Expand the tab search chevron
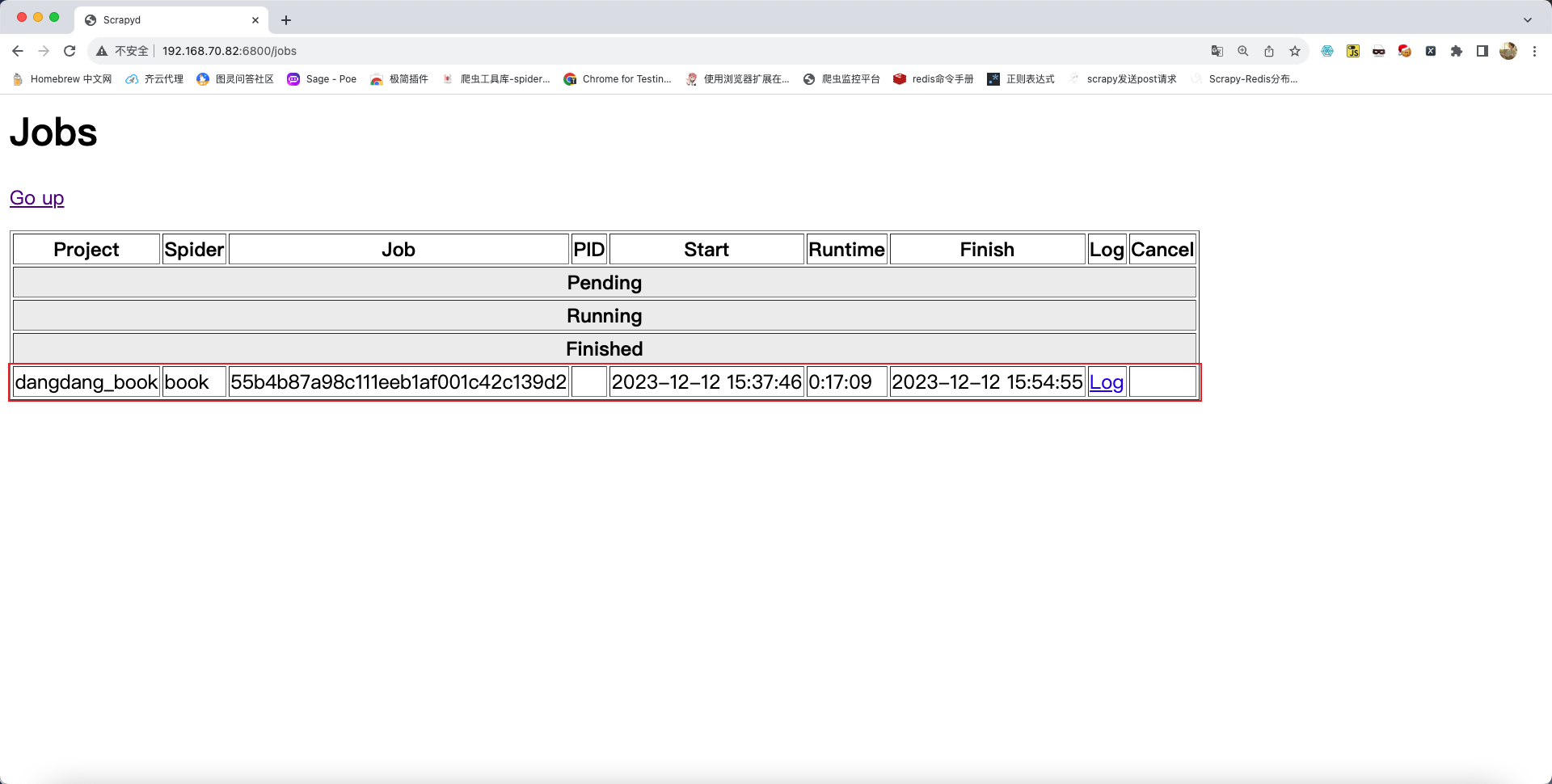1552x784 pixels. click(1528, 20)
